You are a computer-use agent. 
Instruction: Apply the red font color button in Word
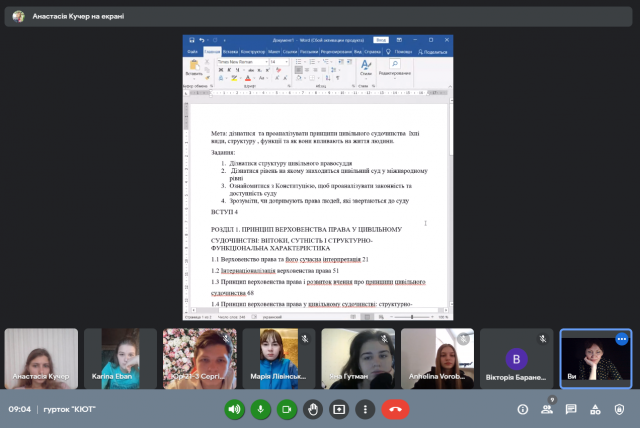(x=248, y=78)
